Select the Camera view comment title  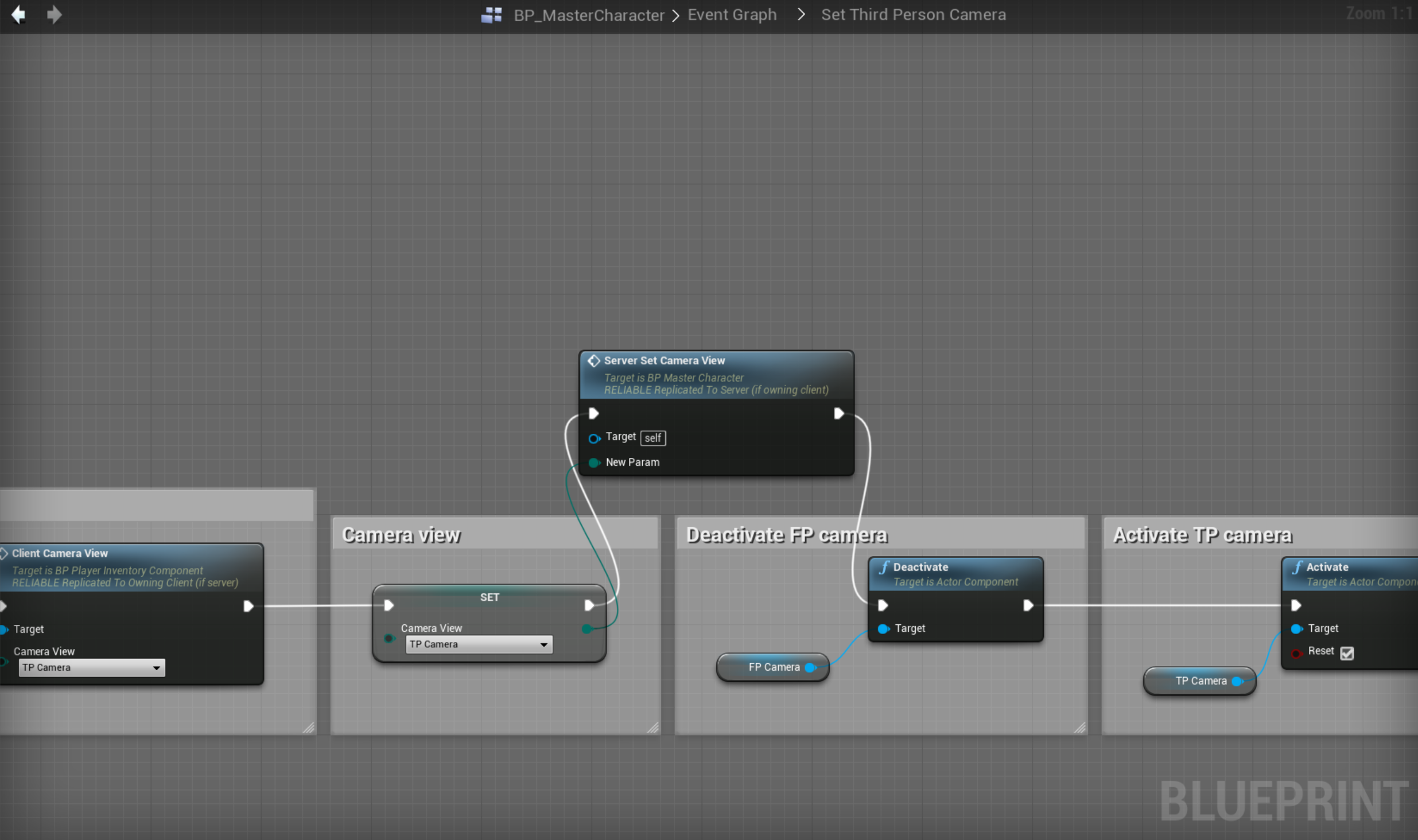click(401, 535)
